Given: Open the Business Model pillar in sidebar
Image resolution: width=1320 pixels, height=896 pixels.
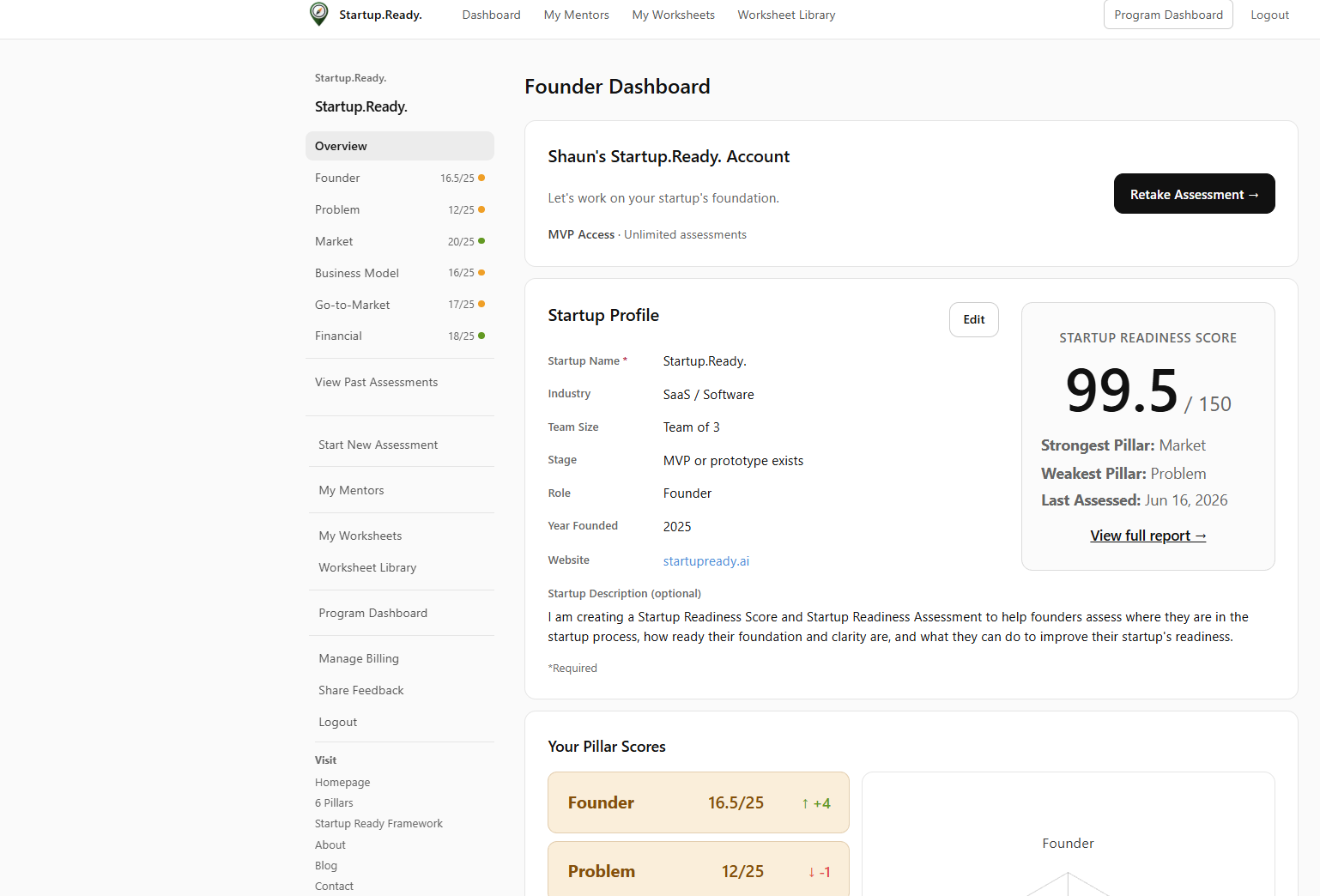Looking at the screenshot, I should click(400, 273).
